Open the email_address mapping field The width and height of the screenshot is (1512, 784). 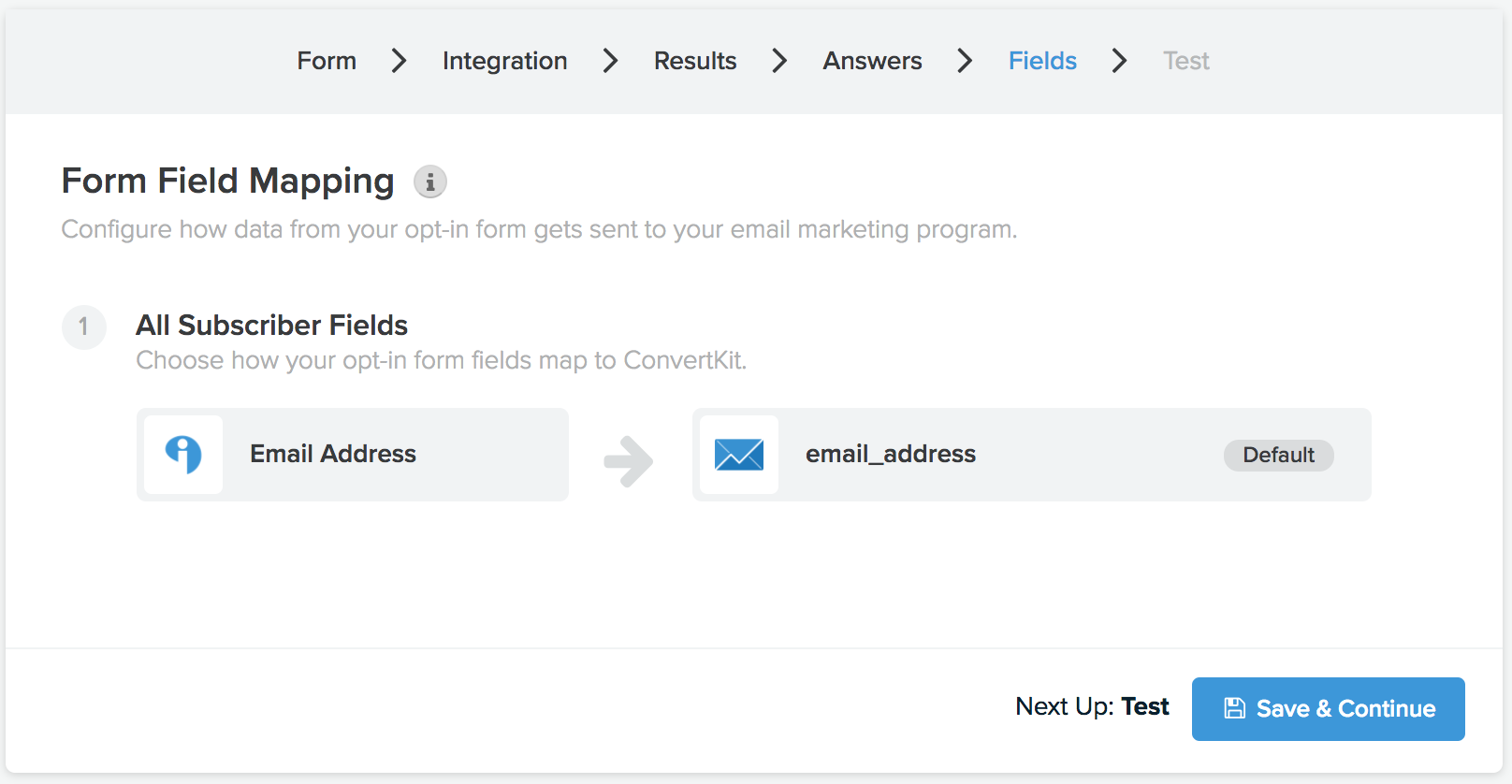[x=1032, y=455]
